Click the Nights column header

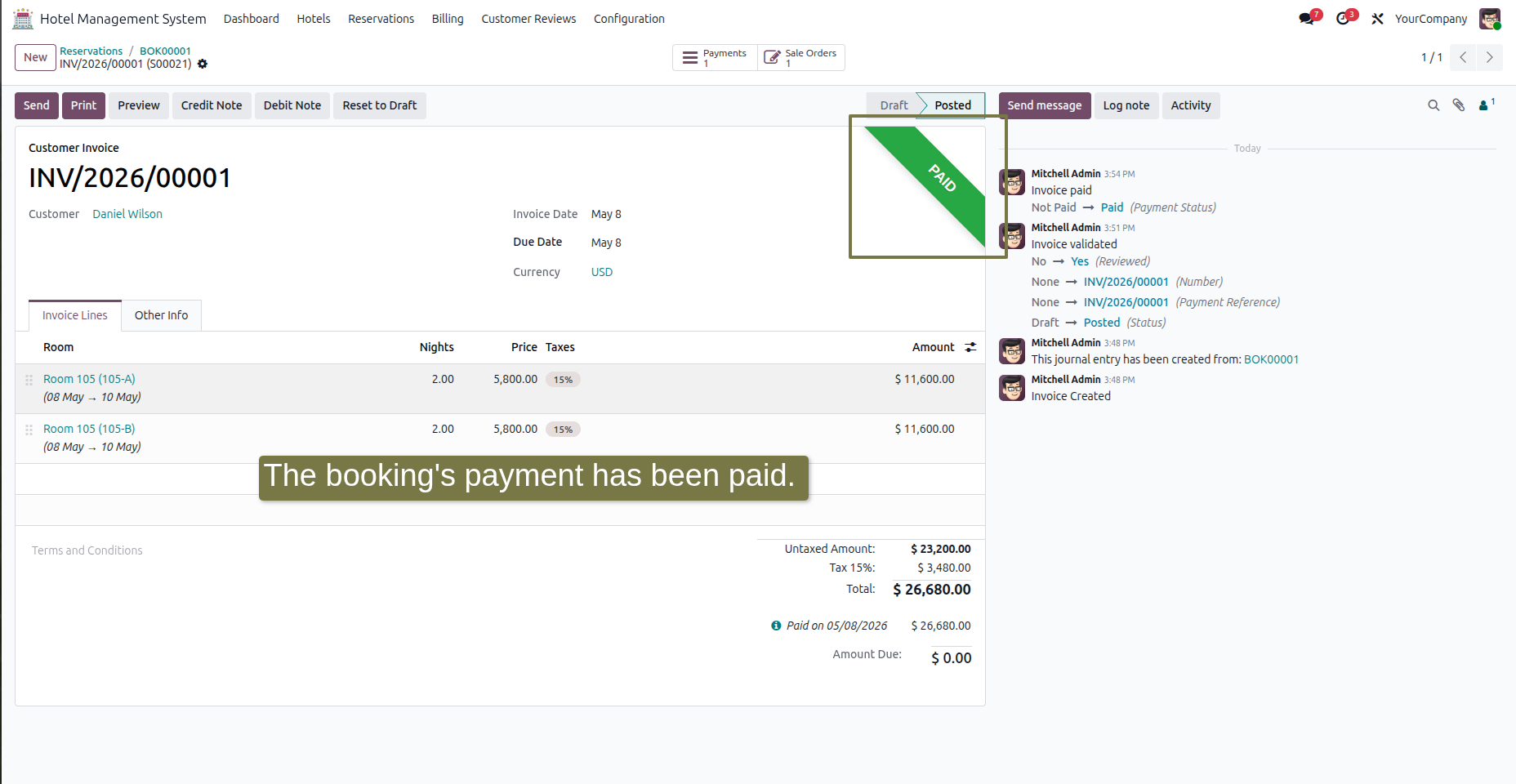pyautogui.click(x=437, y=347)
